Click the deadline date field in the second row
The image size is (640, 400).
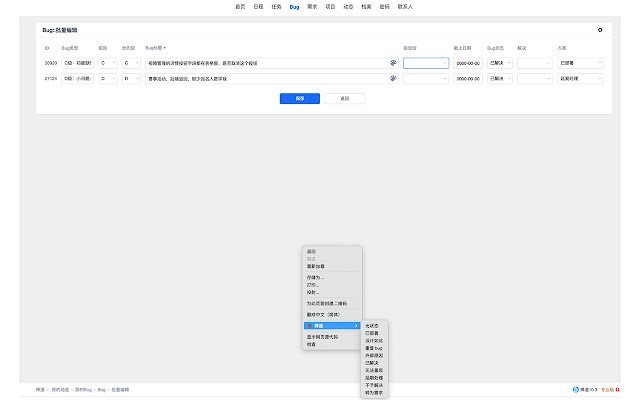(468, 78)
